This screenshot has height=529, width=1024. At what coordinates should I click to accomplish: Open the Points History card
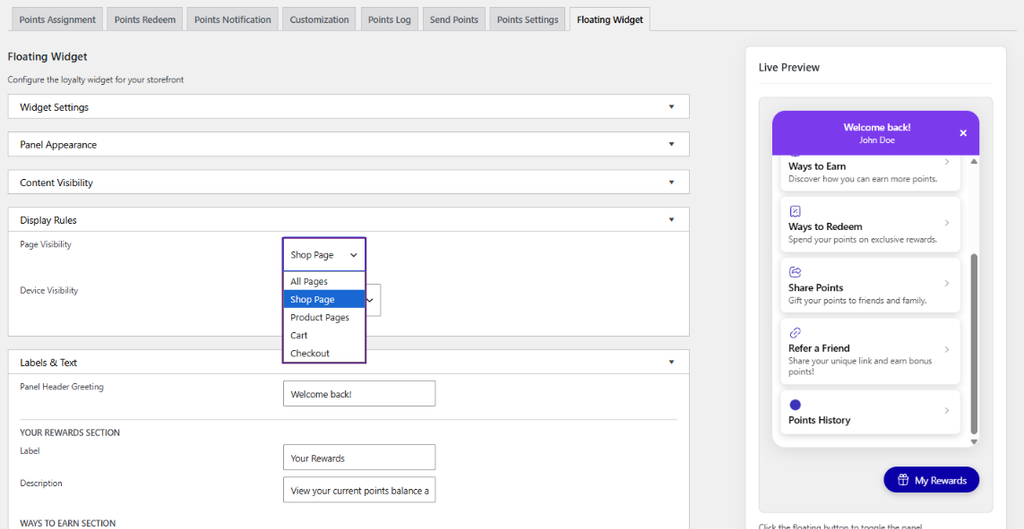tap(871, 412)
